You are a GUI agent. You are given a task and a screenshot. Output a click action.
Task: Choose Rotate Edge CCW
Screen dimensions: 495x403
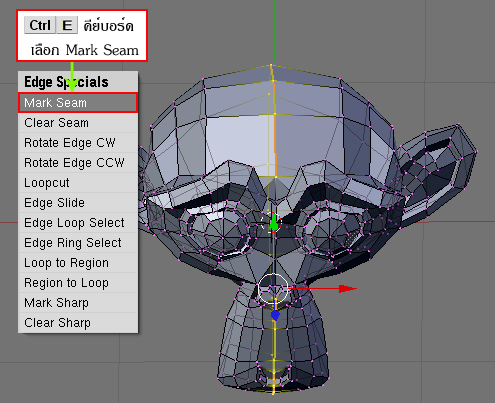click(78, 163)
